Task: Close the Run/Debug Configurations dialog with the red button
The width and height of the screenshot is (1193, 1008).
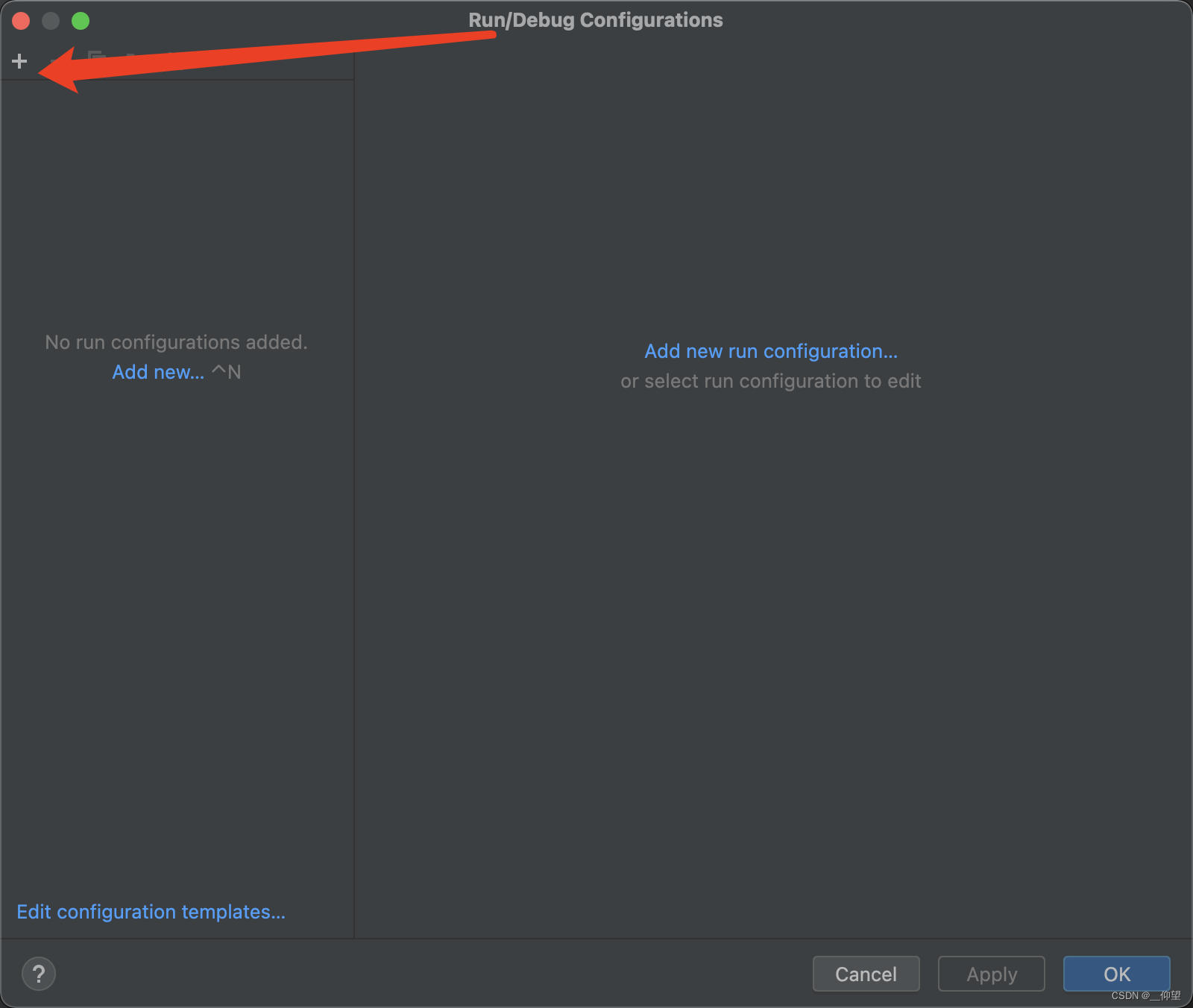Action: [21, 21]
